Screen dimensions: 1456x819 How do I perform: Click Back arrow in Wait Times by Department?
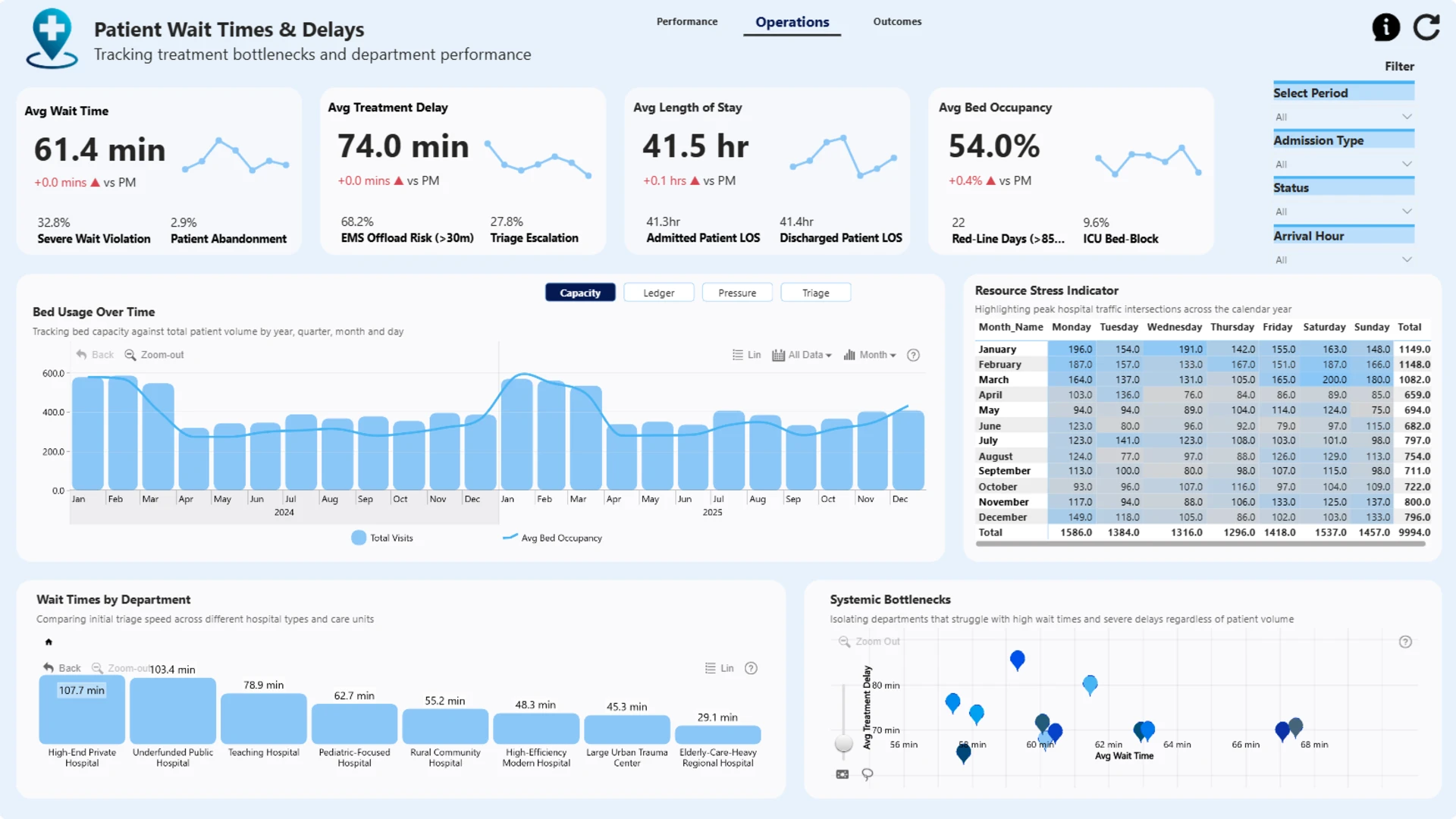49,668
